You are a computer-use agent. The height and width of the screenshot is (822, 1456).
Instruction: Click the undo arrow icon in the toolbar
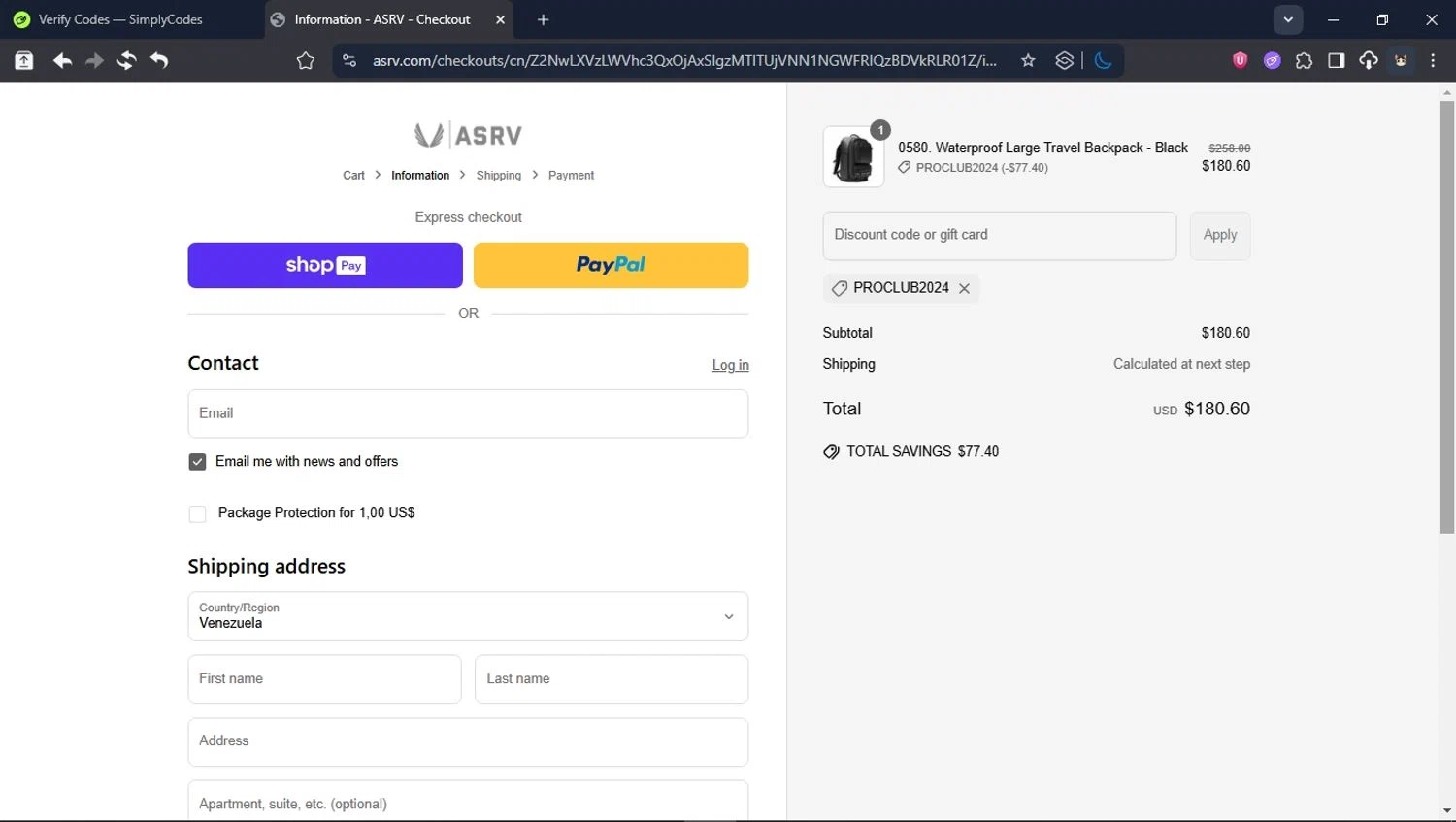click(x=159, y=61)
